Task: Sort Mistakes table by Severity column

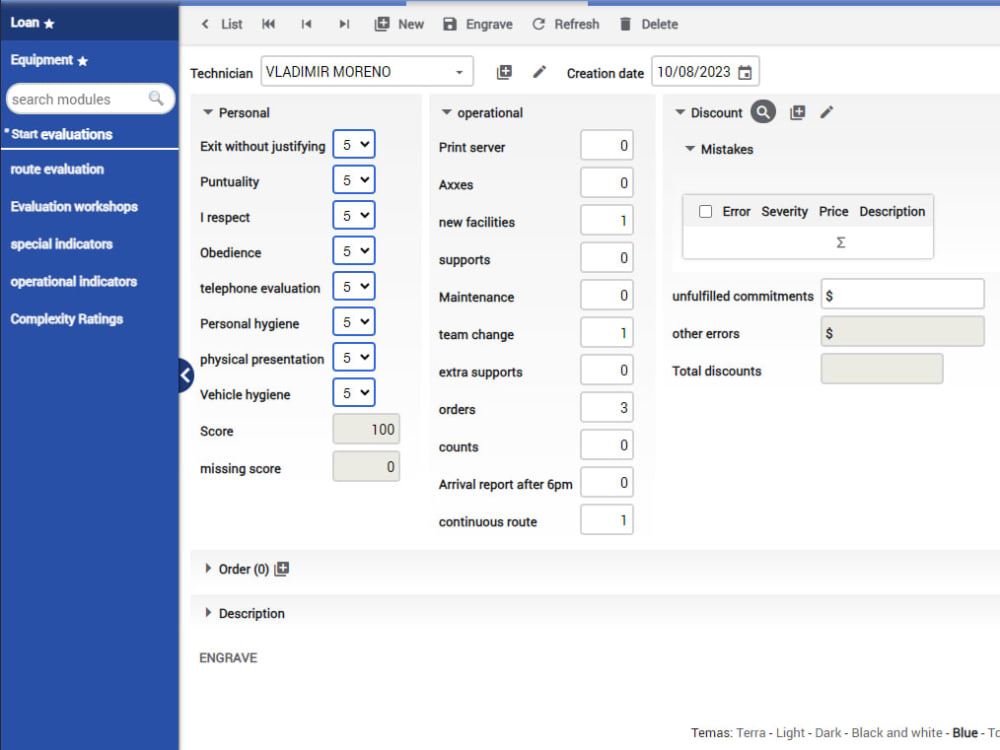Action: (x=784, y=211)
